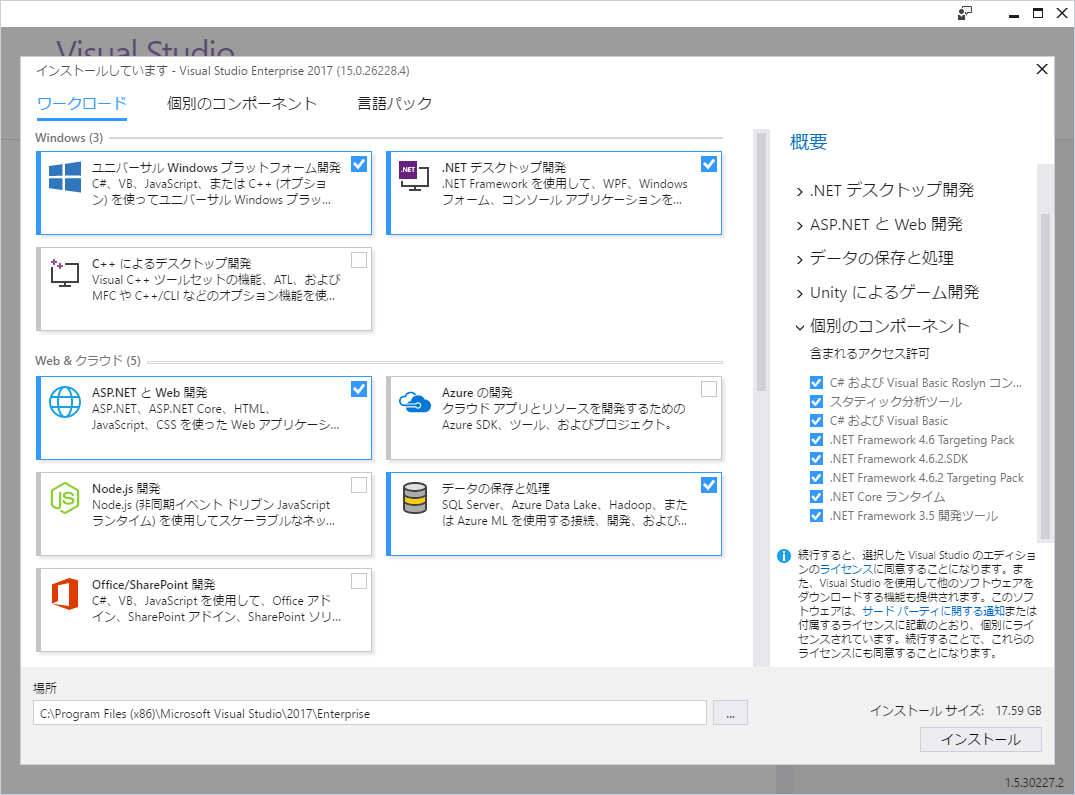Uncheck .NET Framework 3.5 開発ツール component
The image size is (1075, 795).
pyautogui.click(x=816, y=515)
